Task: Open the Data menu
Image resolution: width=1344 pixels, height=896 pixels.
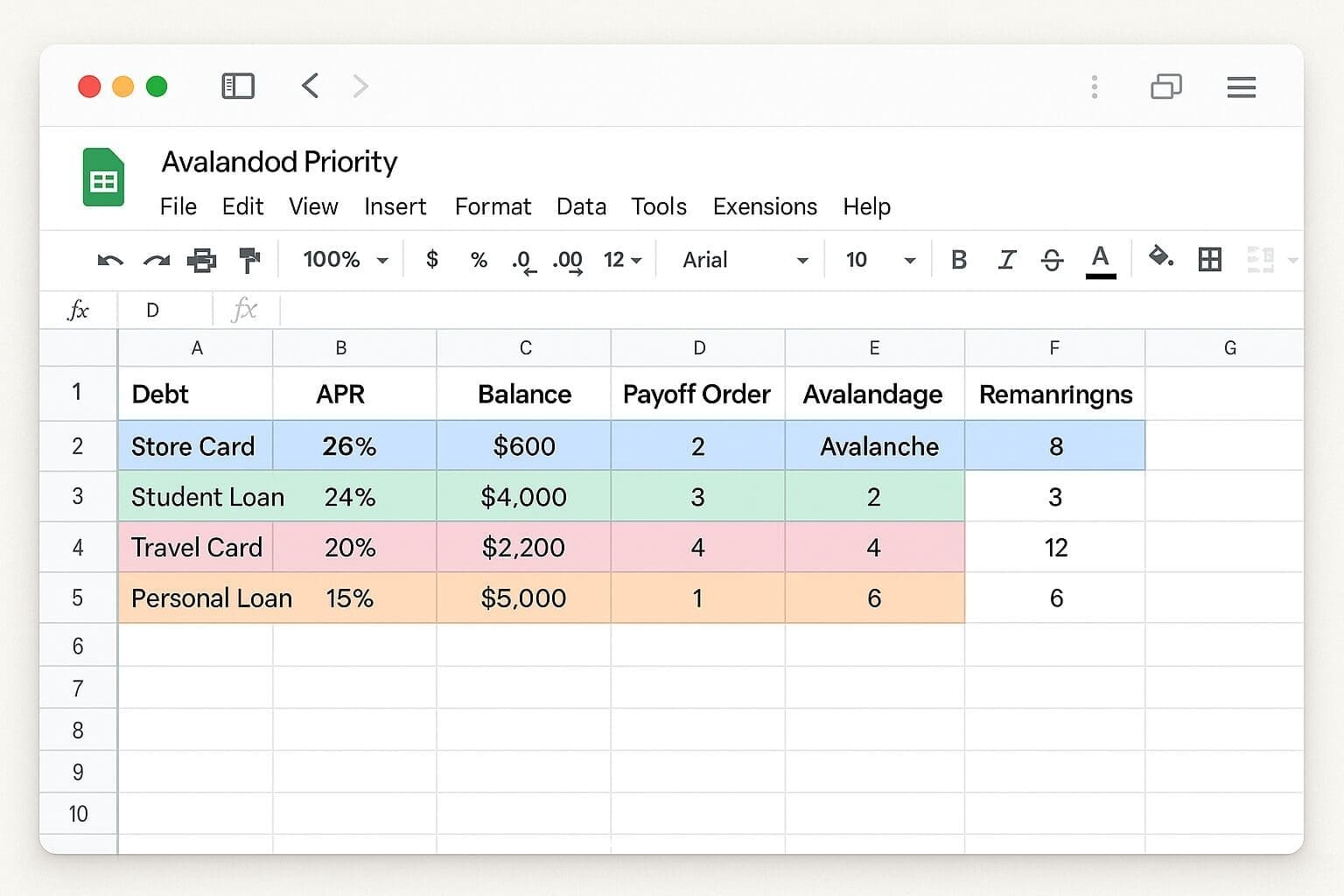Action: click(x=581, y=206)
